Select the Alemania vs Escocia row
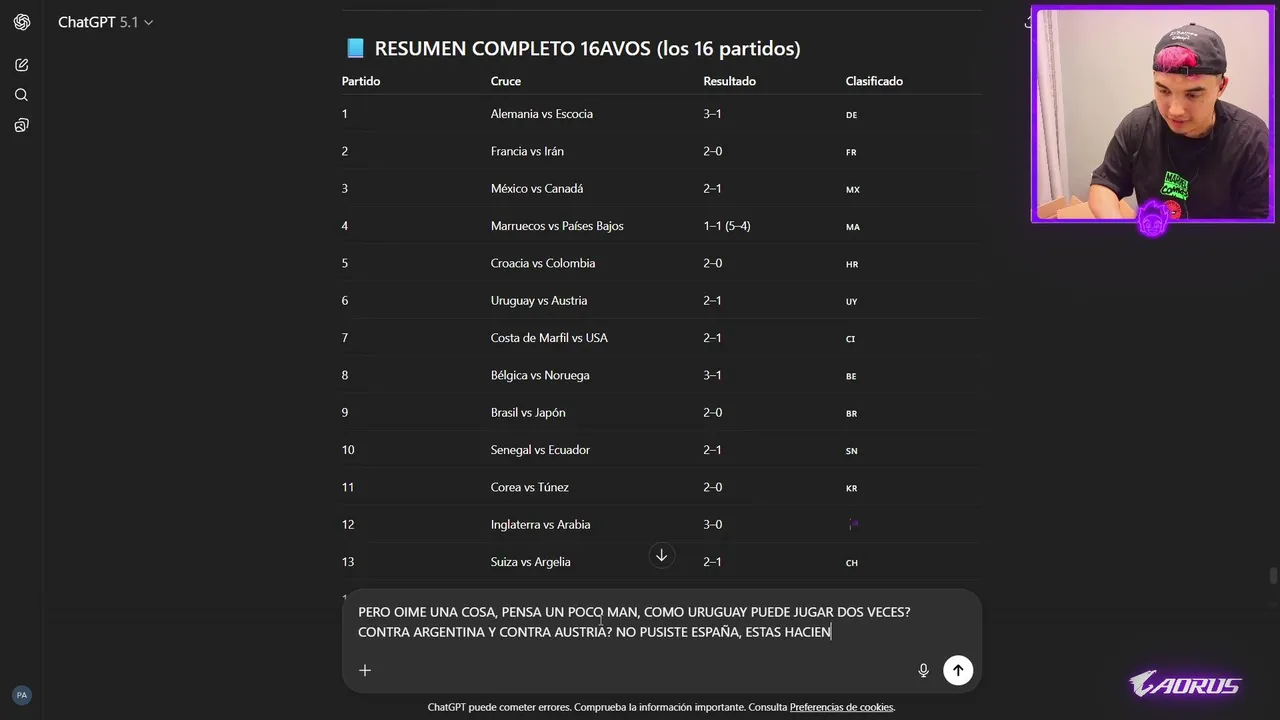Image resolution: width=1280 pixels, height=720 pixels. 542,114
